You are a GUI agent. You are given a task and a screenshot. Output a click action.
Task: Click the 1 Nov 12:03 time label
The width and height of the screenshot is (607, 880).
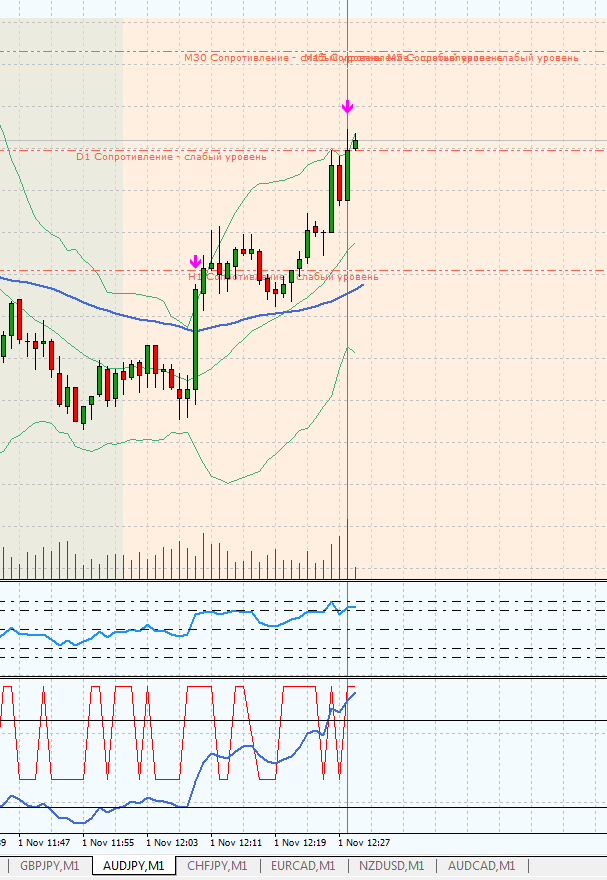coord(172,842)
